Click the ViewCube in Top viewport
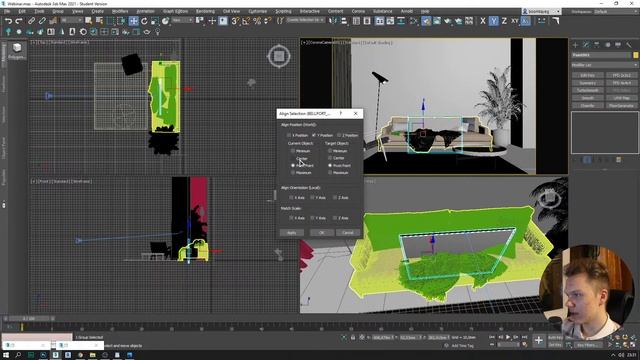This screenshot has height=360, width=640. tap(279, 56)
